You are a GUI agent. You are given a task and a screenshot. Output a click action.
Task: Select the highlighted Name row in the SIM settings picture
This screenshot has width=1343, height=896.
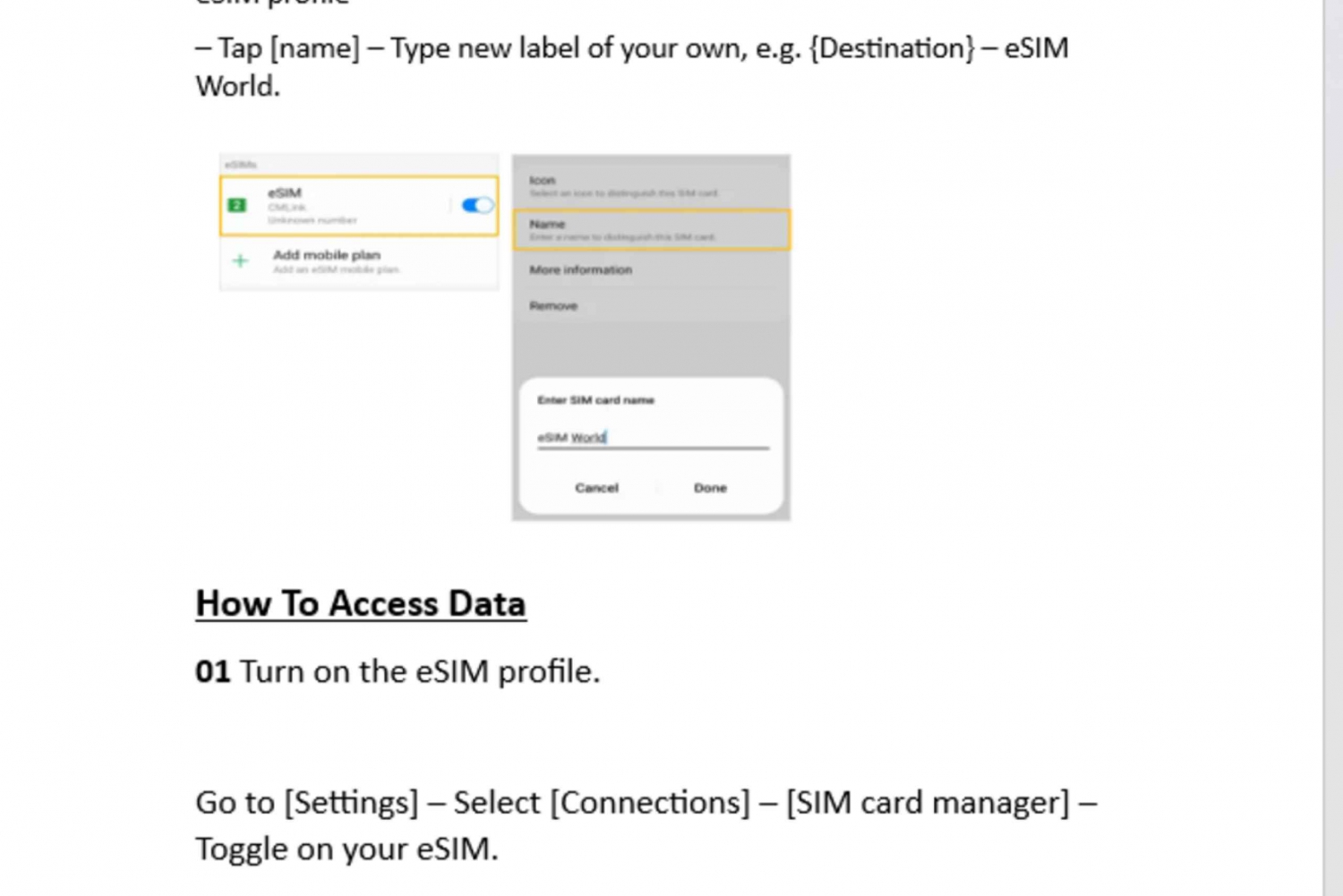[651, 229]
